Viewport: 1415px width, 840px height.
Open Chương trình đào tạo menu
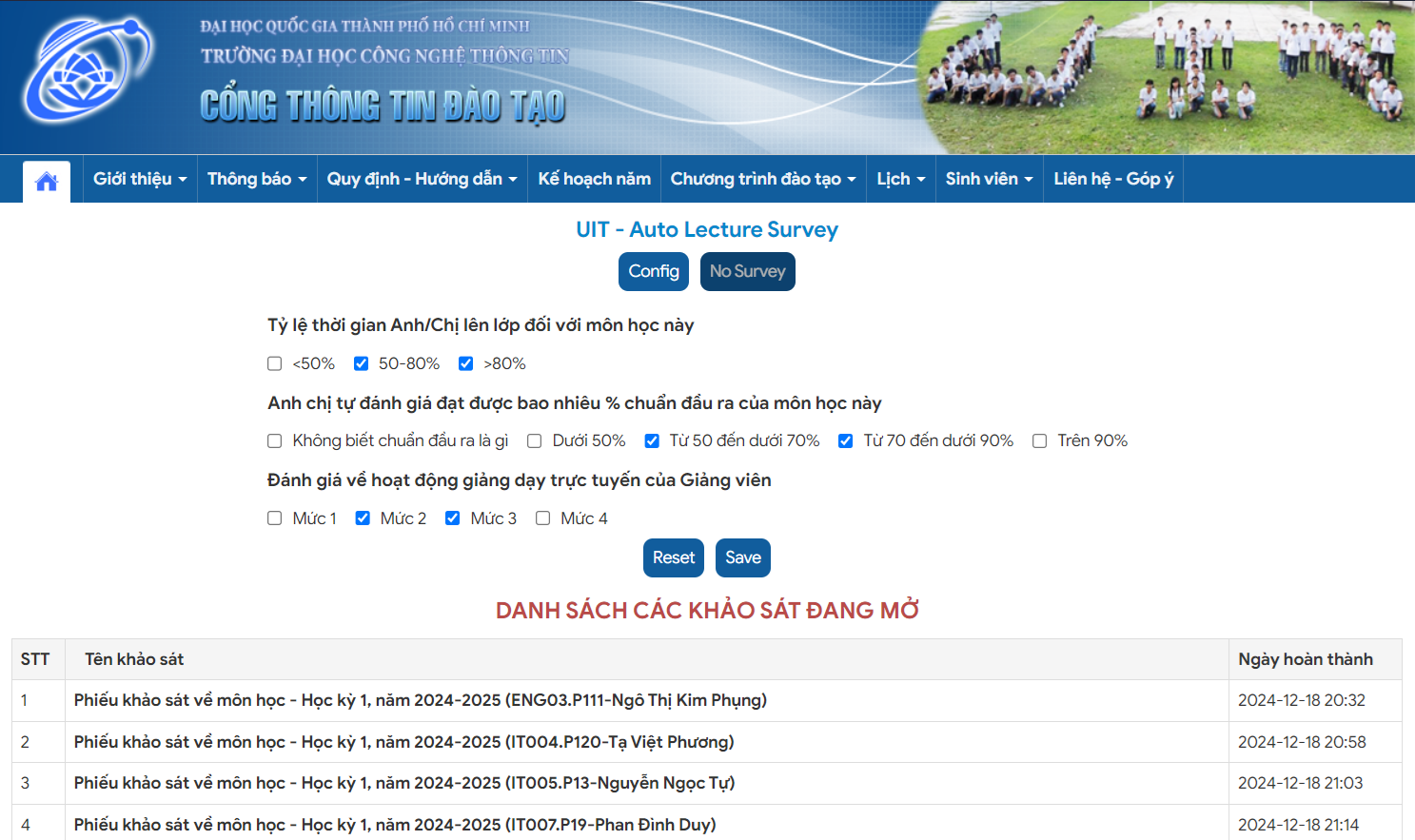click(x=763, y=179)
